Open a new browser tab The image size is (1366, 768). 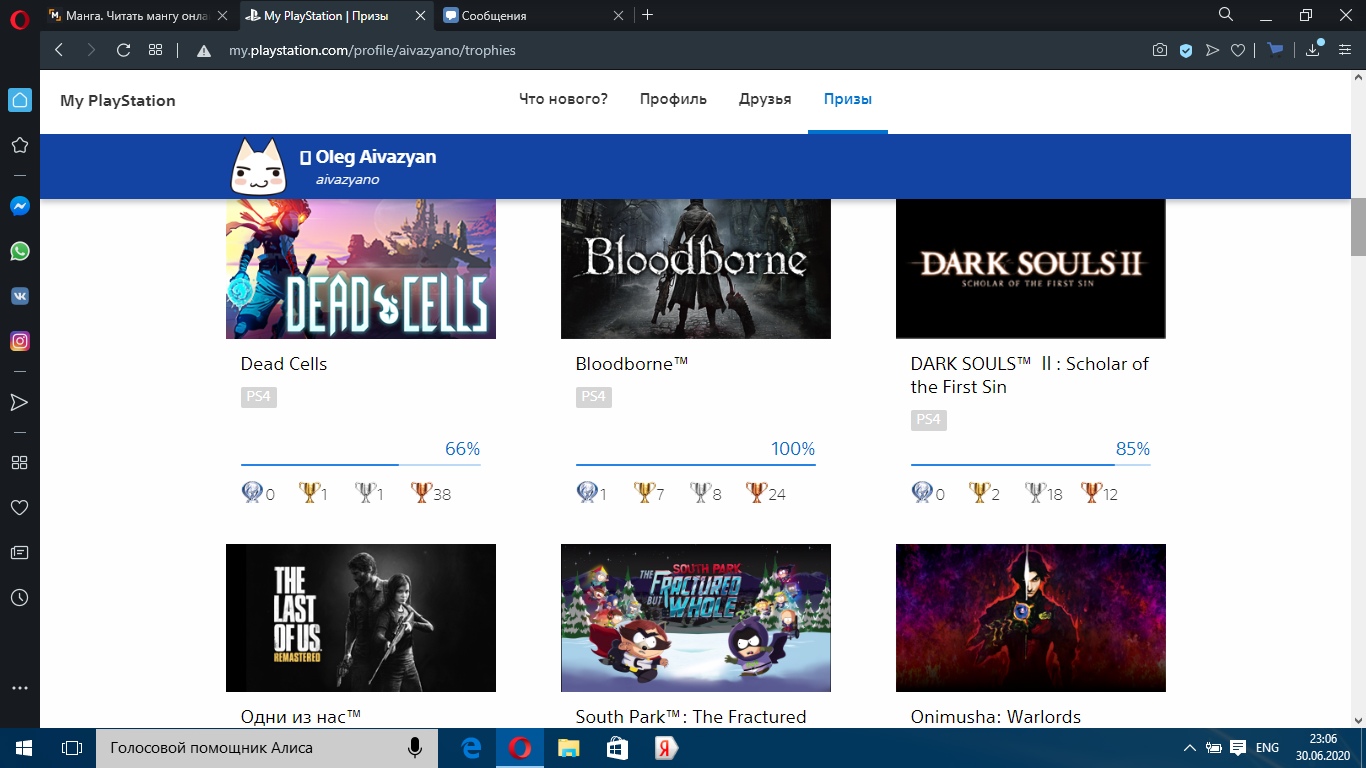pyautogui.click(x=647, y=15)
